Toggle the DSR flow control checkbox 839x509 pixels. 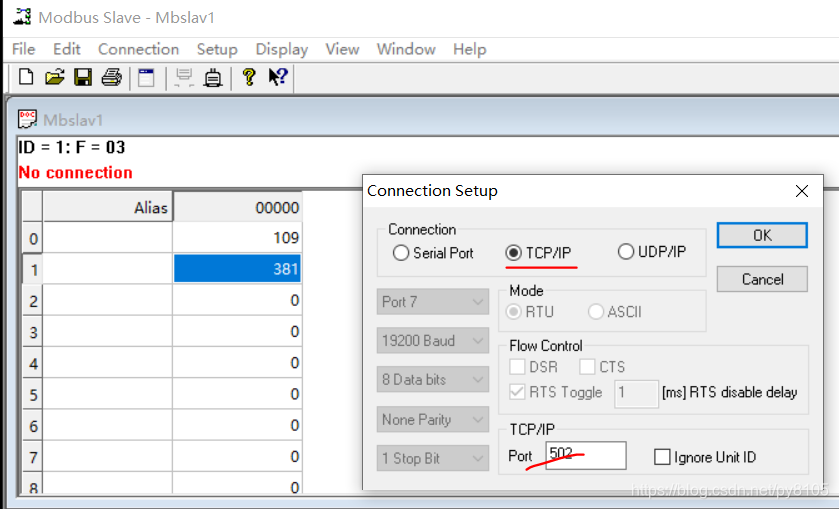click(517, 367)
